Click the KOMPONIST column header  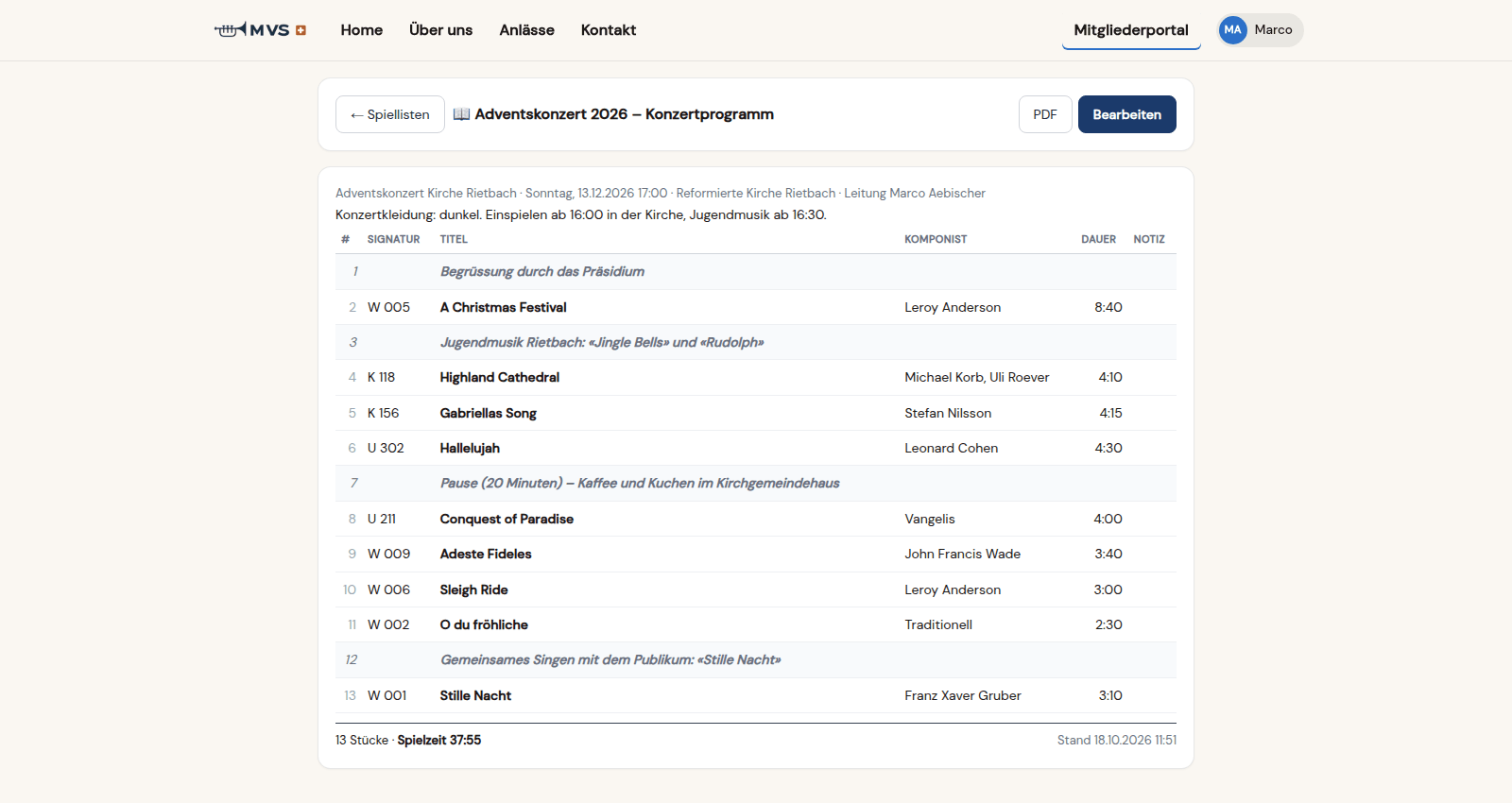[x=936, y=239]
